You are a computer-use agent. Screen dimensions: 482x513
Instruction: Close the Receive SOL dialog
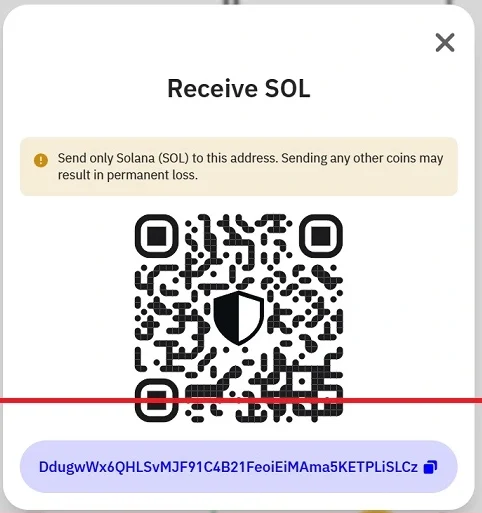(x=445, y=42)
